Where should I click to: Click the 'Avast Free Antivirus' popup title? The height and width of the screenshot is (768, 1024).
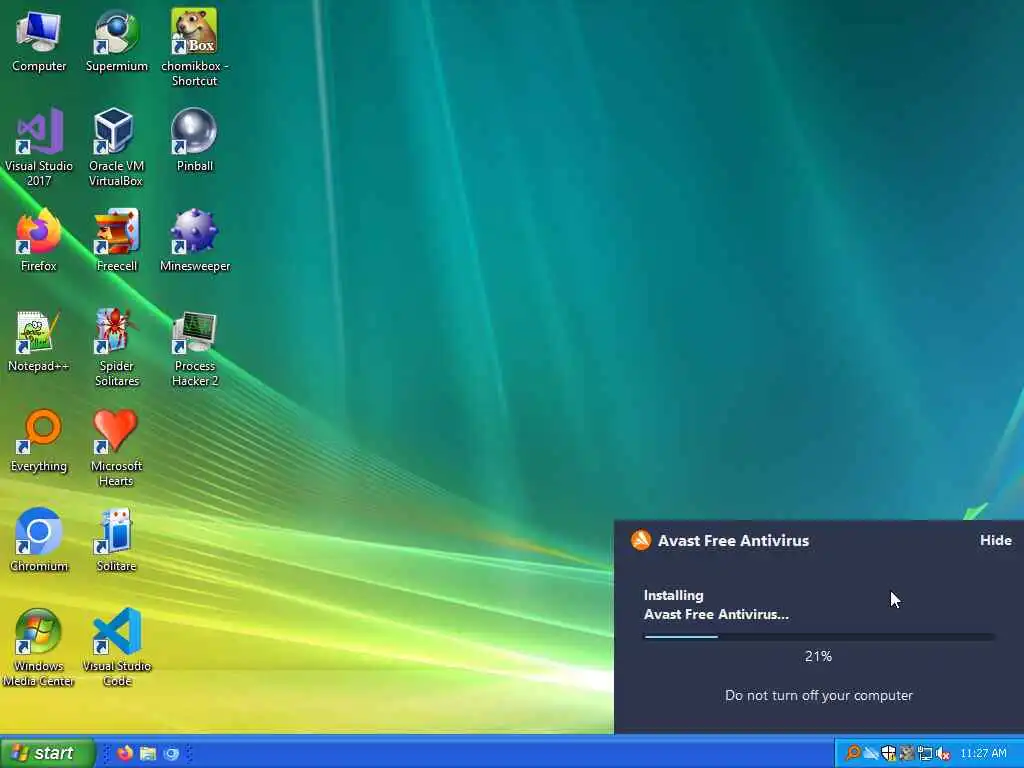[x=733, y=541]
